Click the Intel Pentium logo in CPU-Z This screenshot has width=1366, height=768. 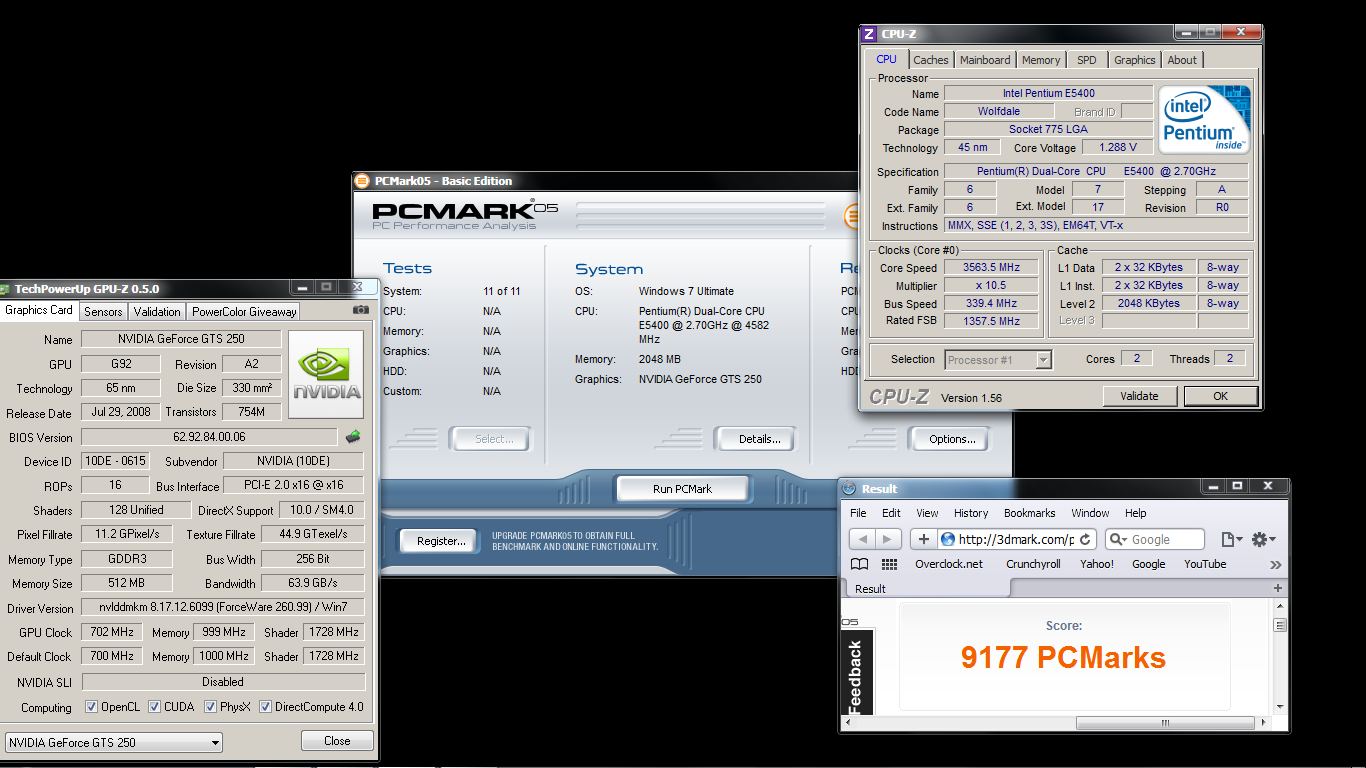coord(1204,119)
